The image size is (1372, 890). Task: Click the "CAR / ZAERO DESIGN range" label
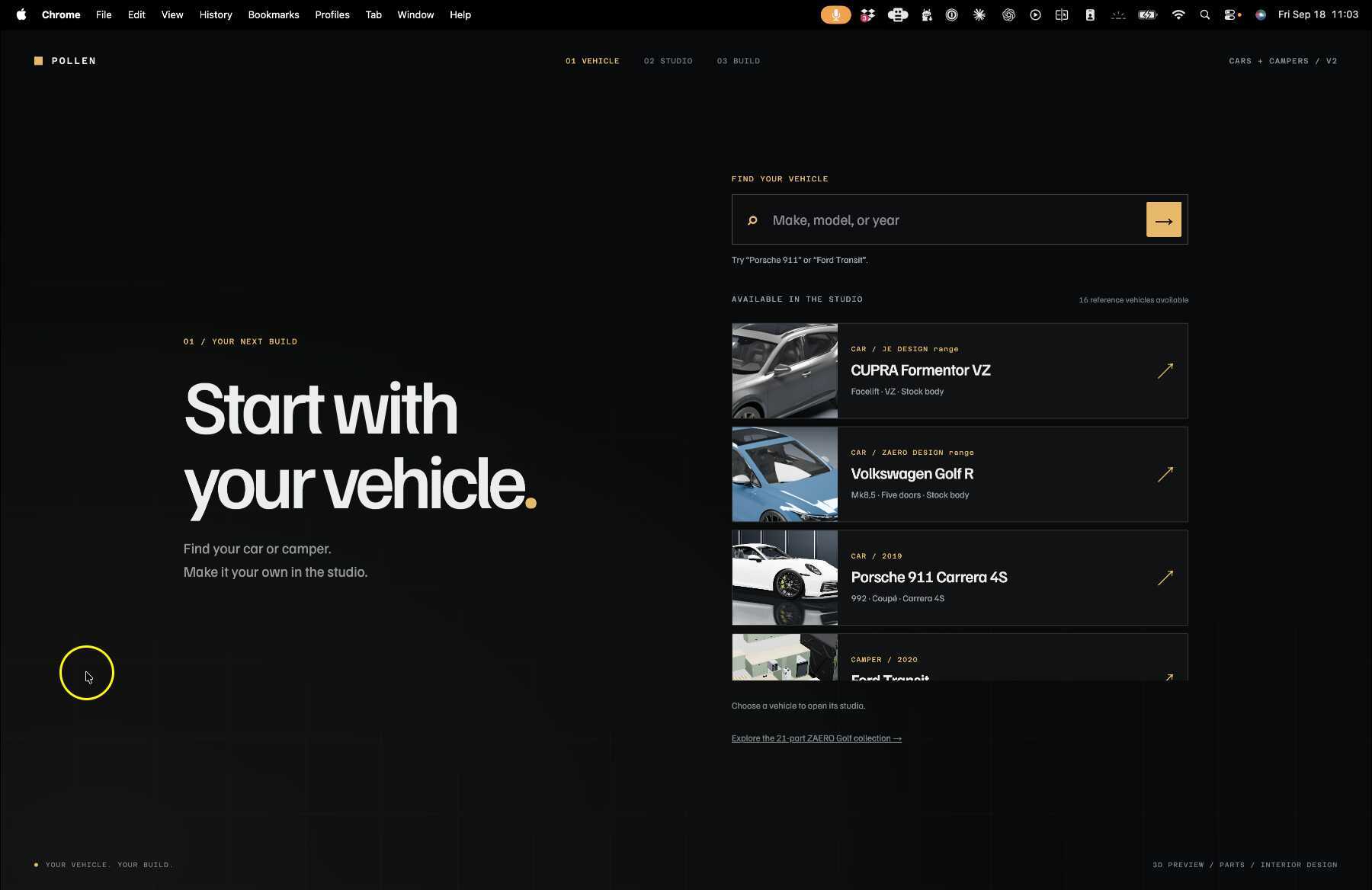pos(912,453)
